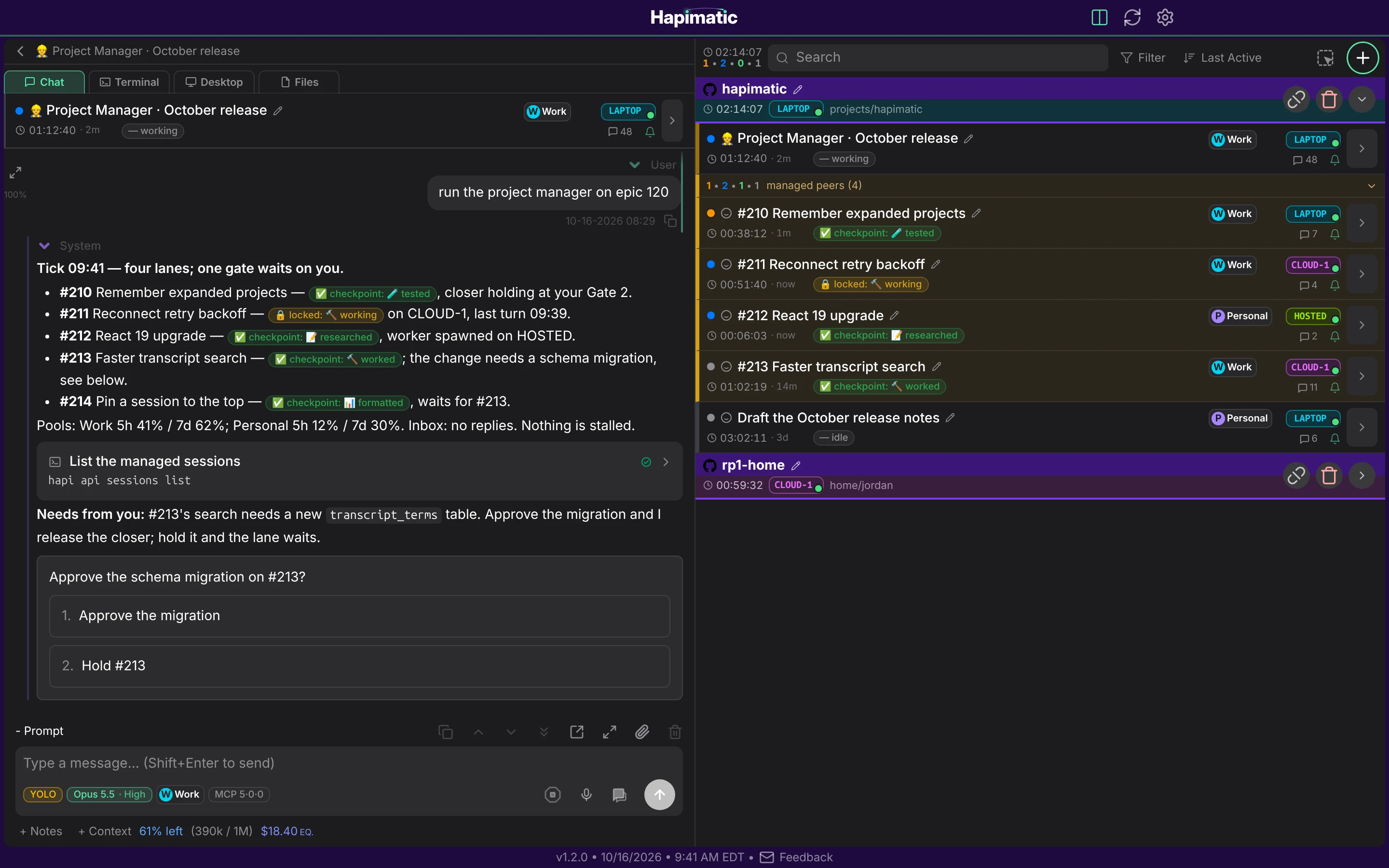The image size is (1389, 868).
Task: Choose Approve the migration option
Action: click(x=359, y=616)
